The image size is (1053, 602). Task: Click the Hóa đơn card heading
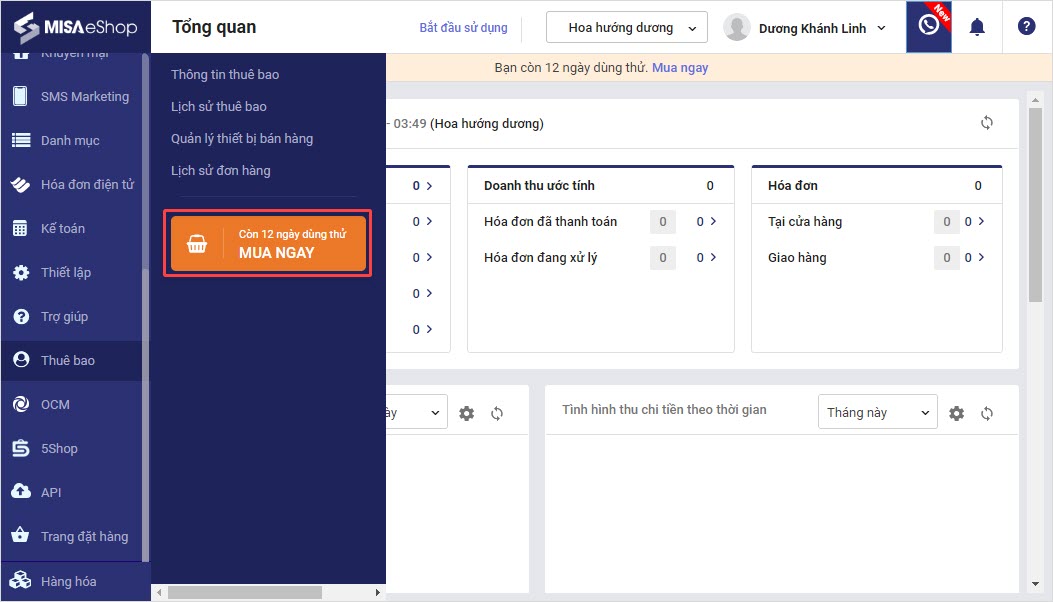(x=793, y=185)
